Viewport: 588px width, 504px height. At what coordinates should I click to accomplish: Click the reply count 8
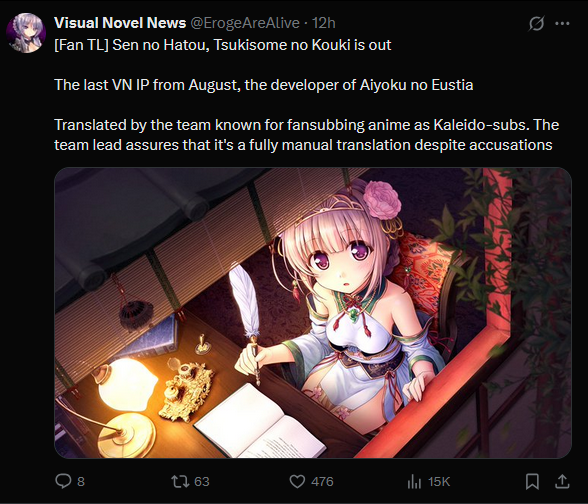(x=81, y=482)
